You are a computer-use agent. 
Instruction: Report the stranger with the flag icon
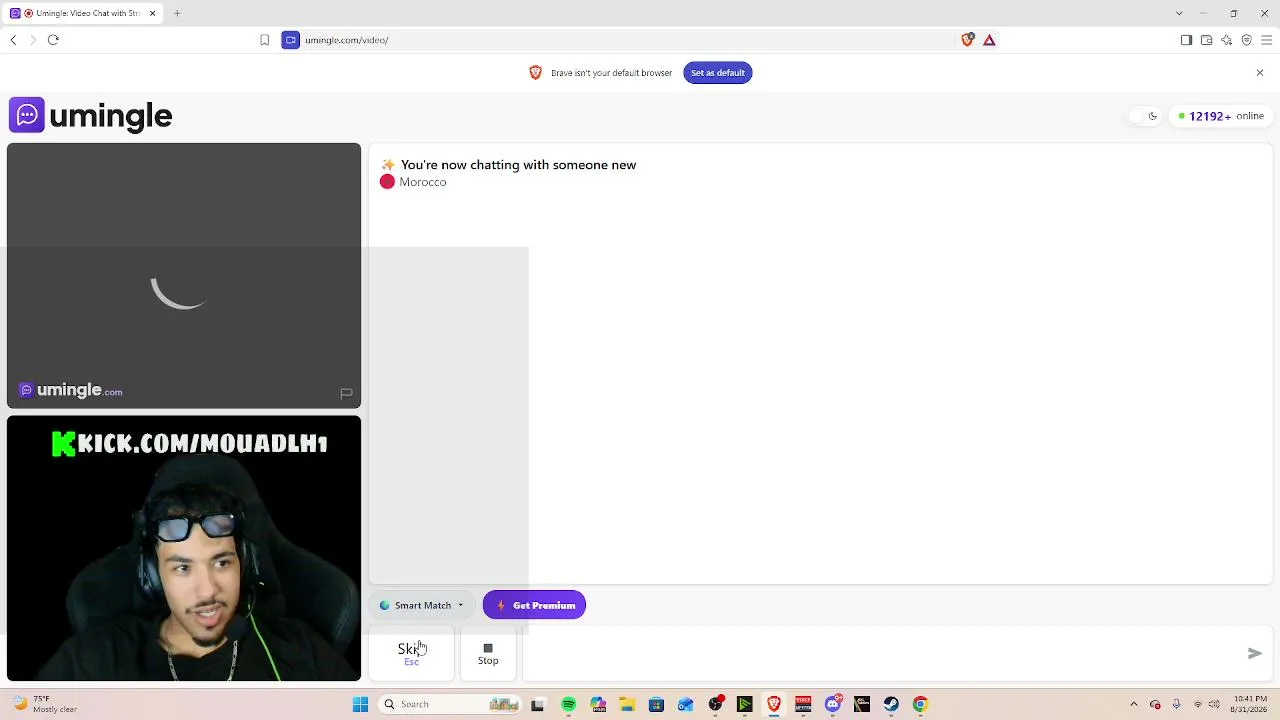coord(346,393)
